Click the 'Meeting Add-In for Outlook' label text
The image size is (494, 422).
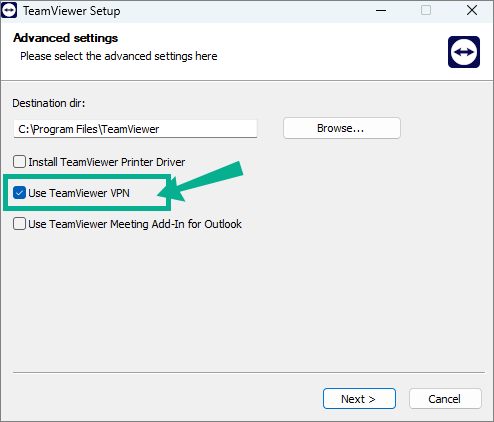click(176, 224)
